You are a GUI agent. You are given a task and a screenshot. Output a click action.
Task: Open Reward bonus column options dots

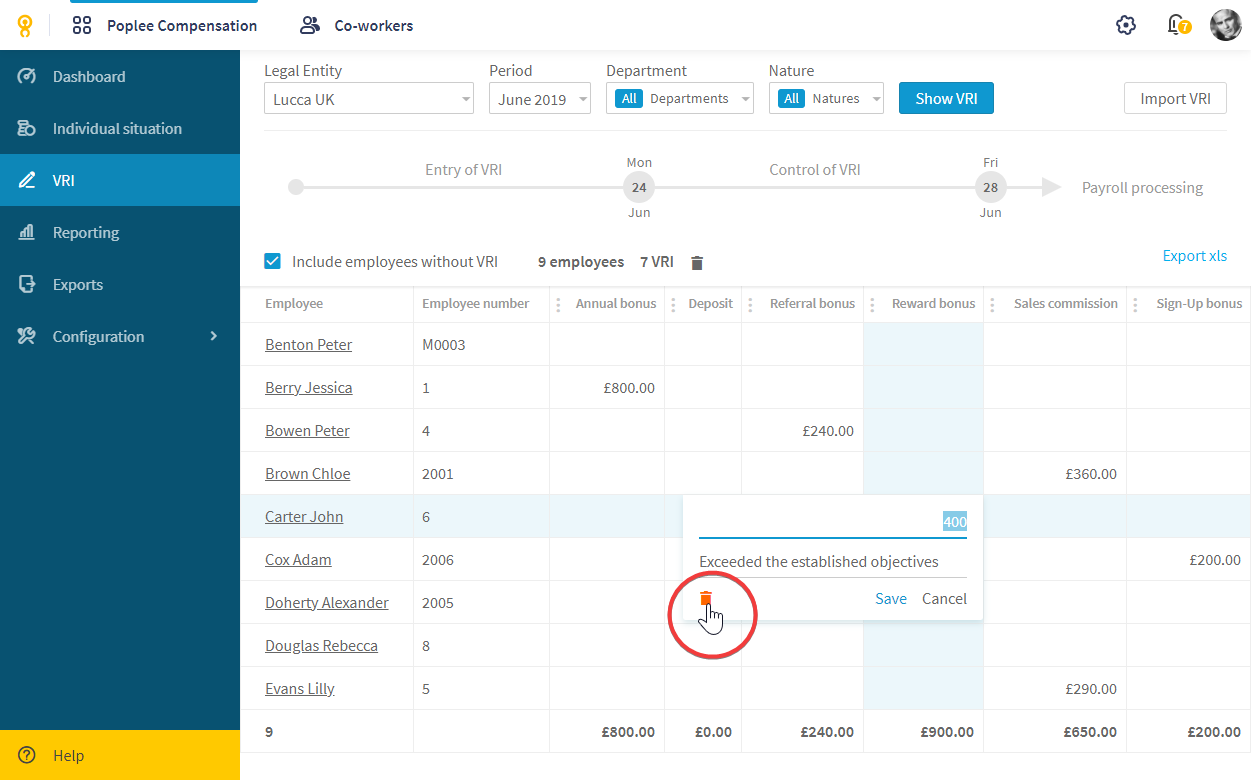(872, 304)
